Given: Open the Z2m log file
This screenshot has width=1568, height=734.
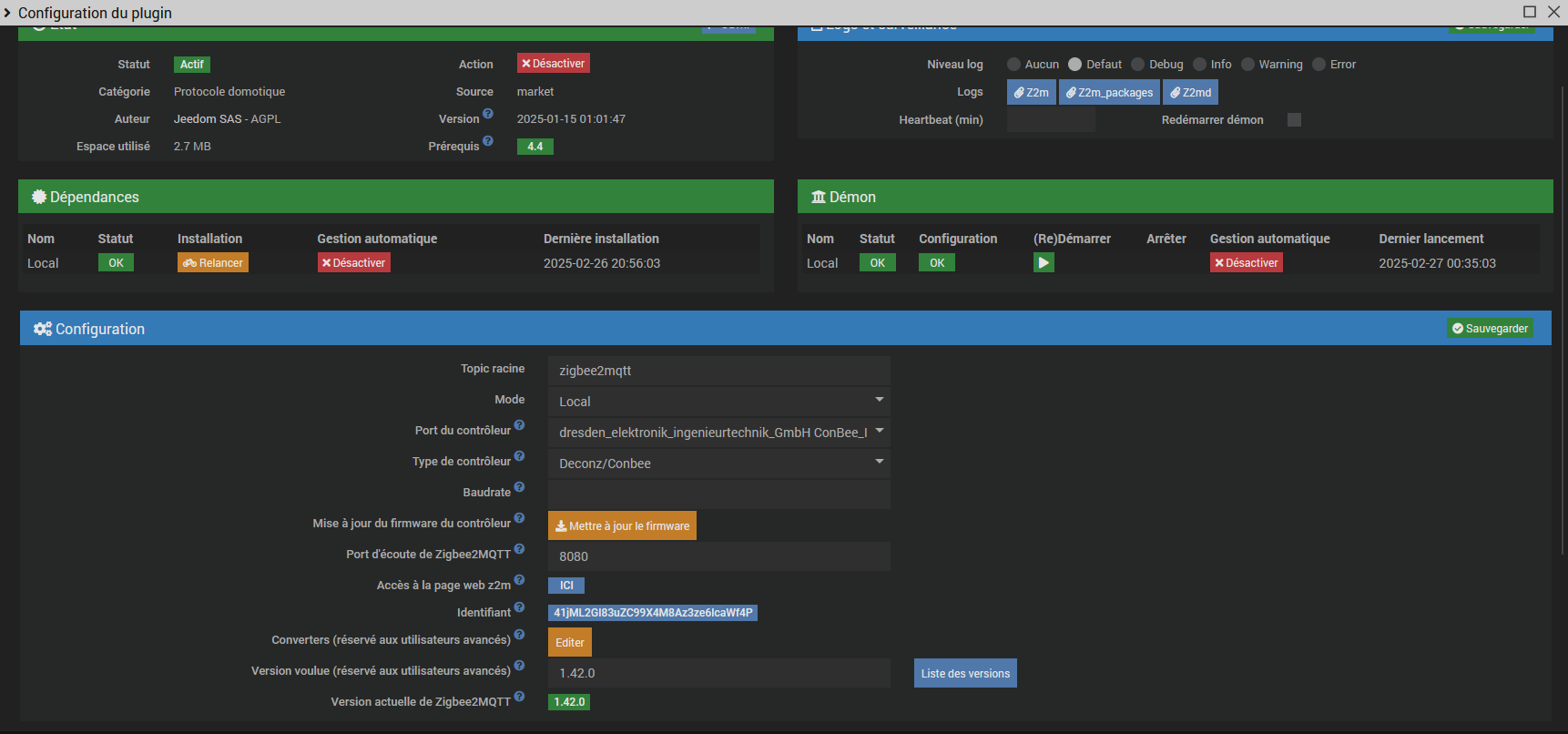Looking at the screenshot, I should [1031, 92].
